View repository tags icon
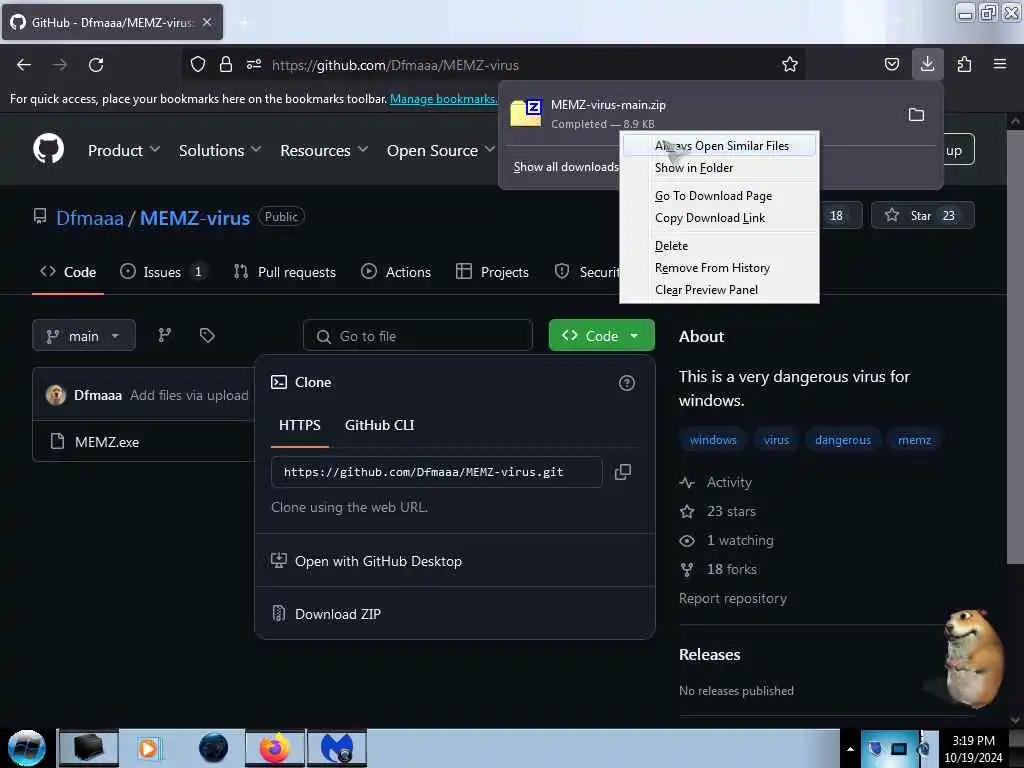This screenshot has width=1024, height=768. pos(207,335)
